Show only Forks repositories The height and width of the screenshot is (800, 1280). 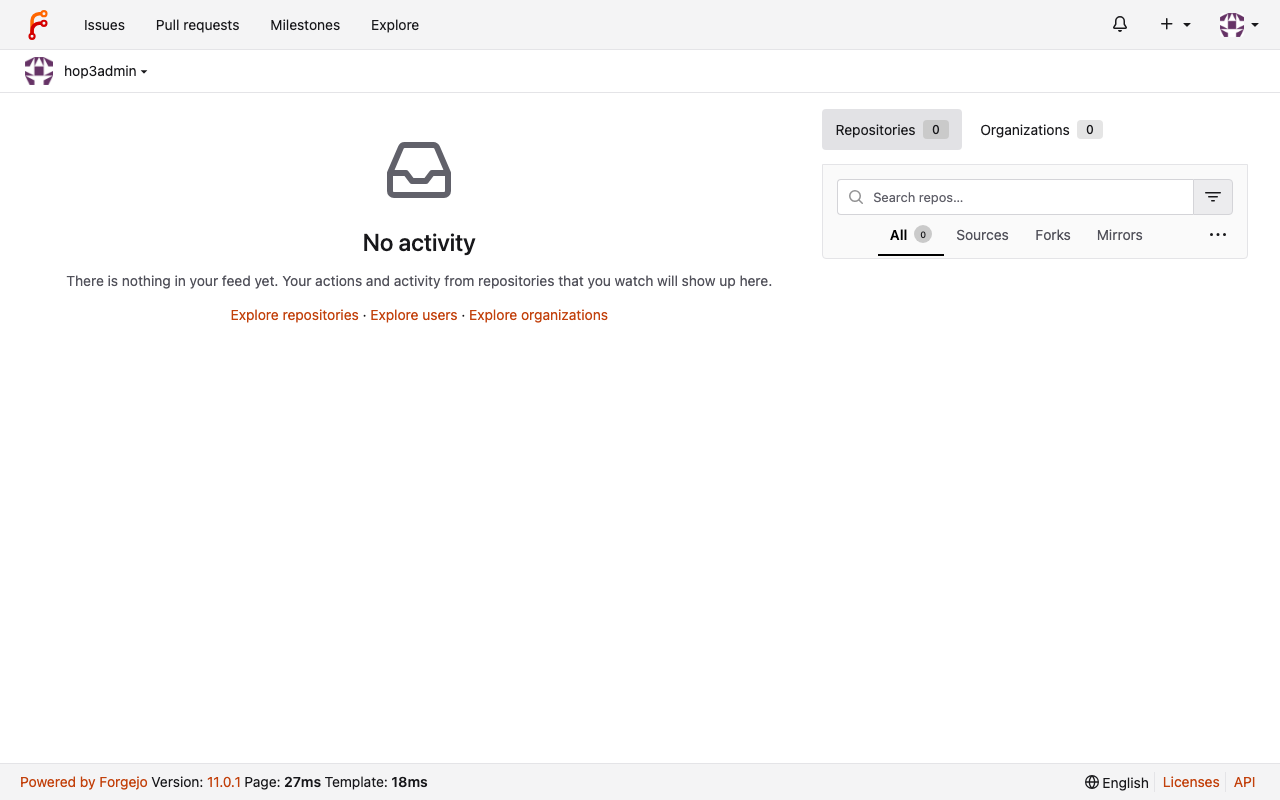coord(1053,235)
